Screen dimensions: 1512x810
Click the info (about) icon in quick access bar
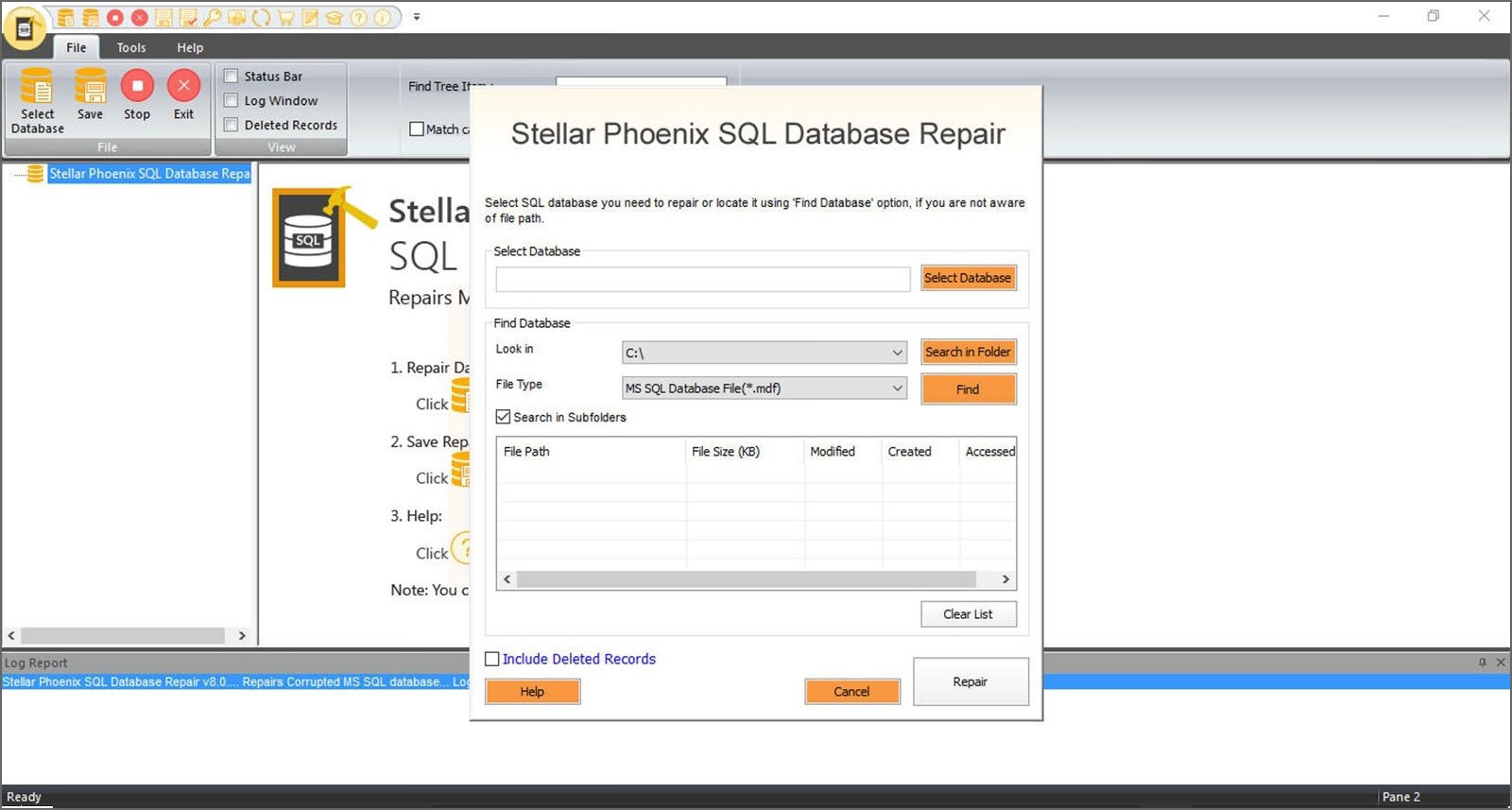pyautogui.click(x=383, y=17)
